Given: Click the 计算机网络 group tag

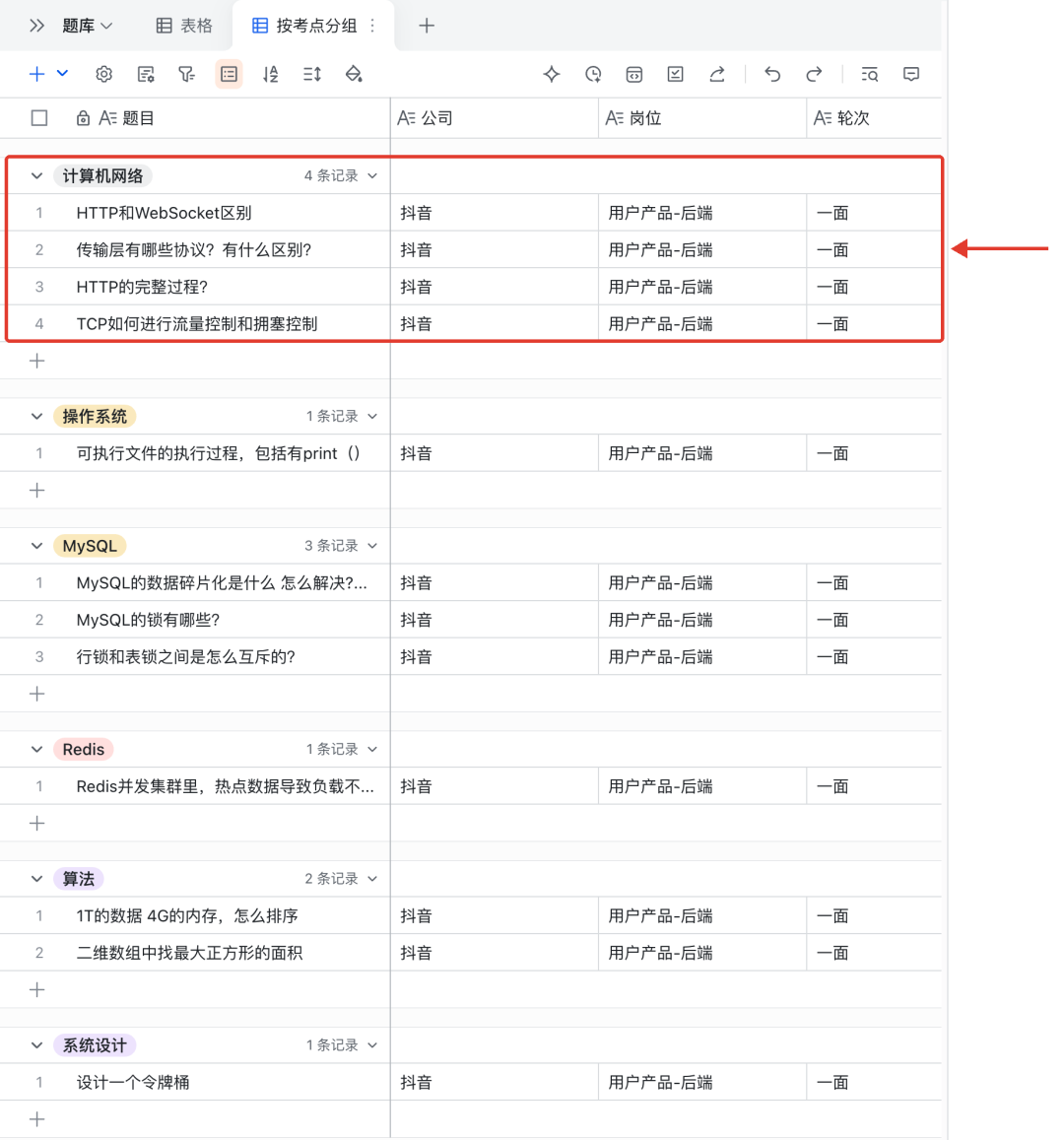Looking at the screenshot, I should [x=102, y=176].
